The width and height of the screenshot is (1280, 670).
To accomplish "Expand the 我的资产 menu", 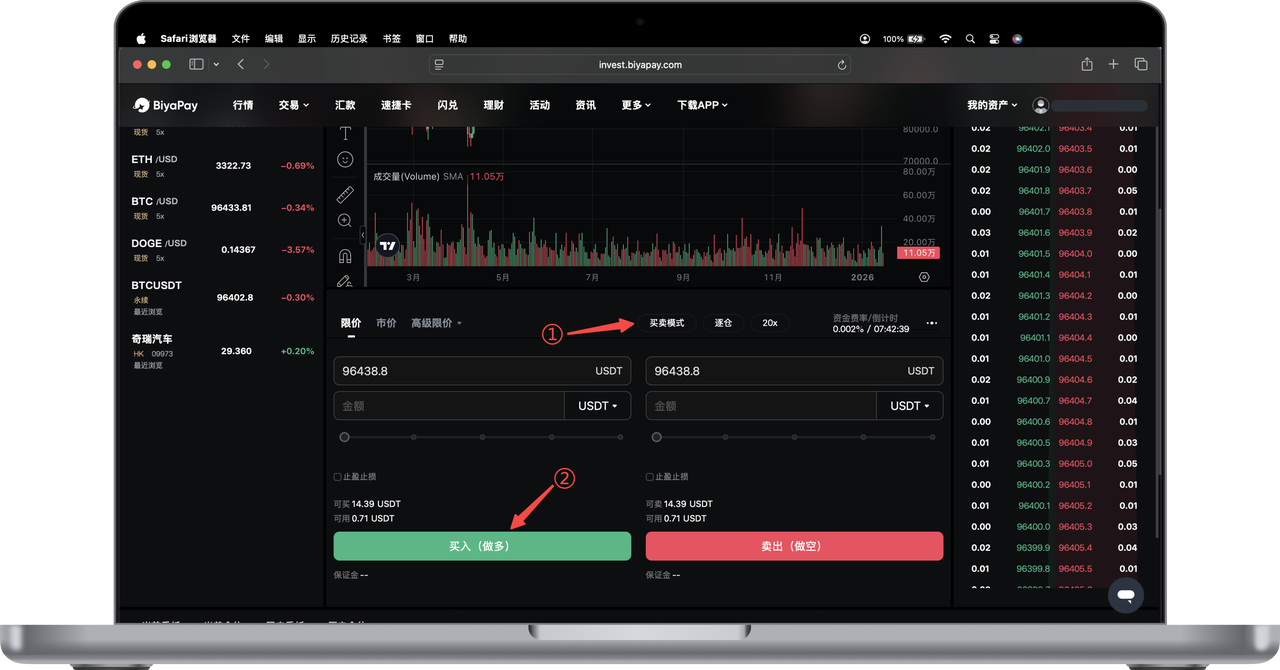I will pyautogui.click(x=991, y=105).
